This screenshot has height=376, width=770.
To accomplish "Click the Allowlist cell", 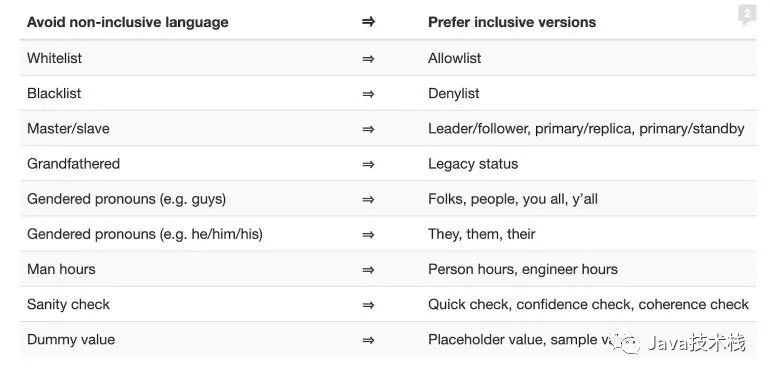I will 455,58.
